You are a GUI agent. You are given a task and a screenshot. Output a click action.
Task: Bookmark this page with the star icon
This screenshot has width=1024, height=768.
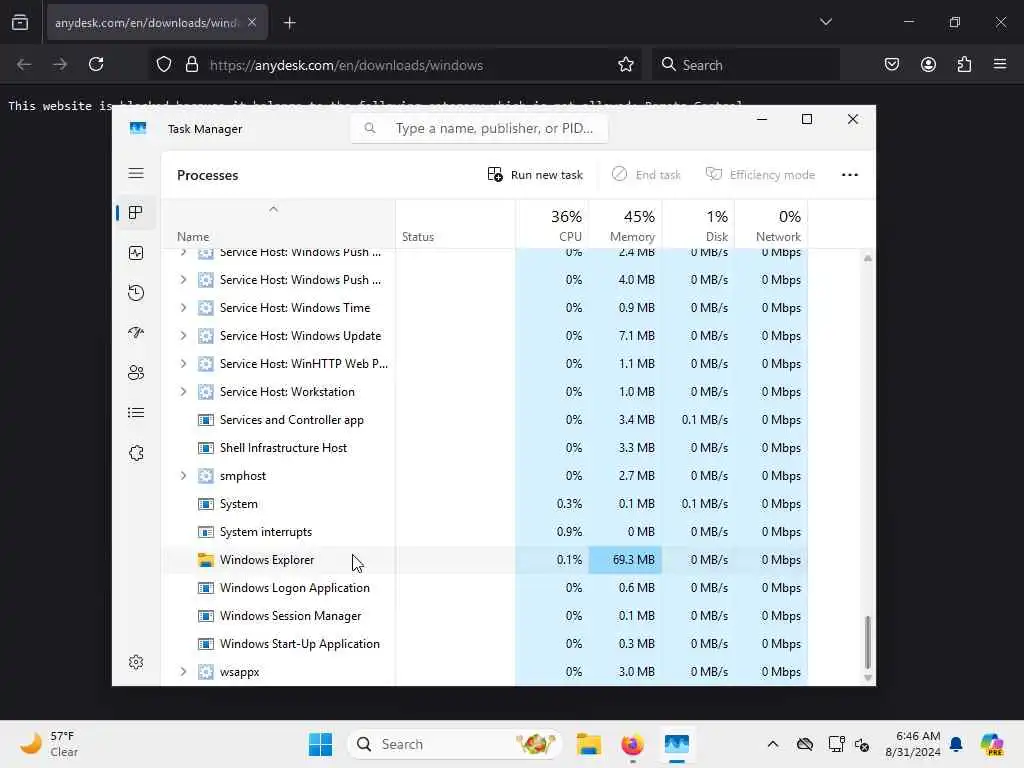coord(626,64)
